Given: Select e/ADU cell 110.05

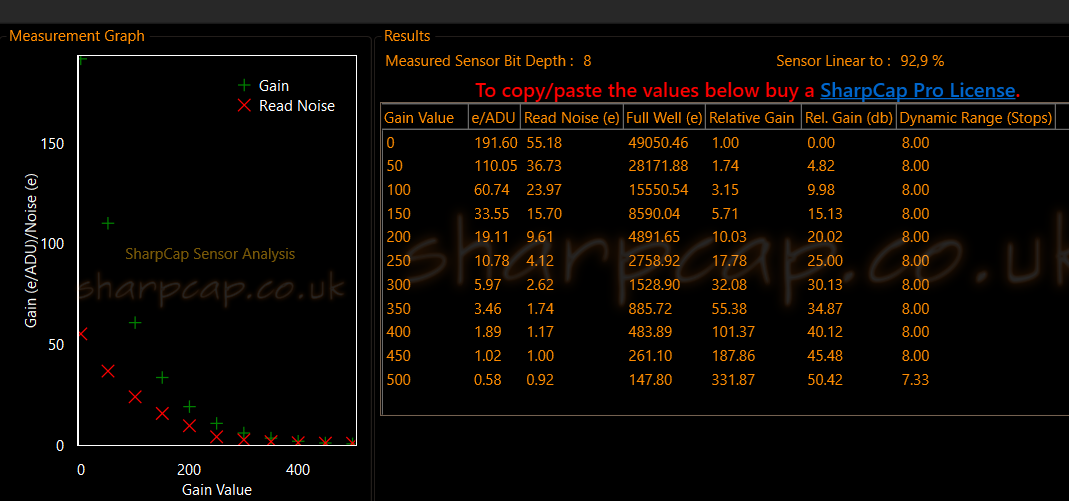Looking at the screenshot, I should pyautogui.click(x=495, y=166).
